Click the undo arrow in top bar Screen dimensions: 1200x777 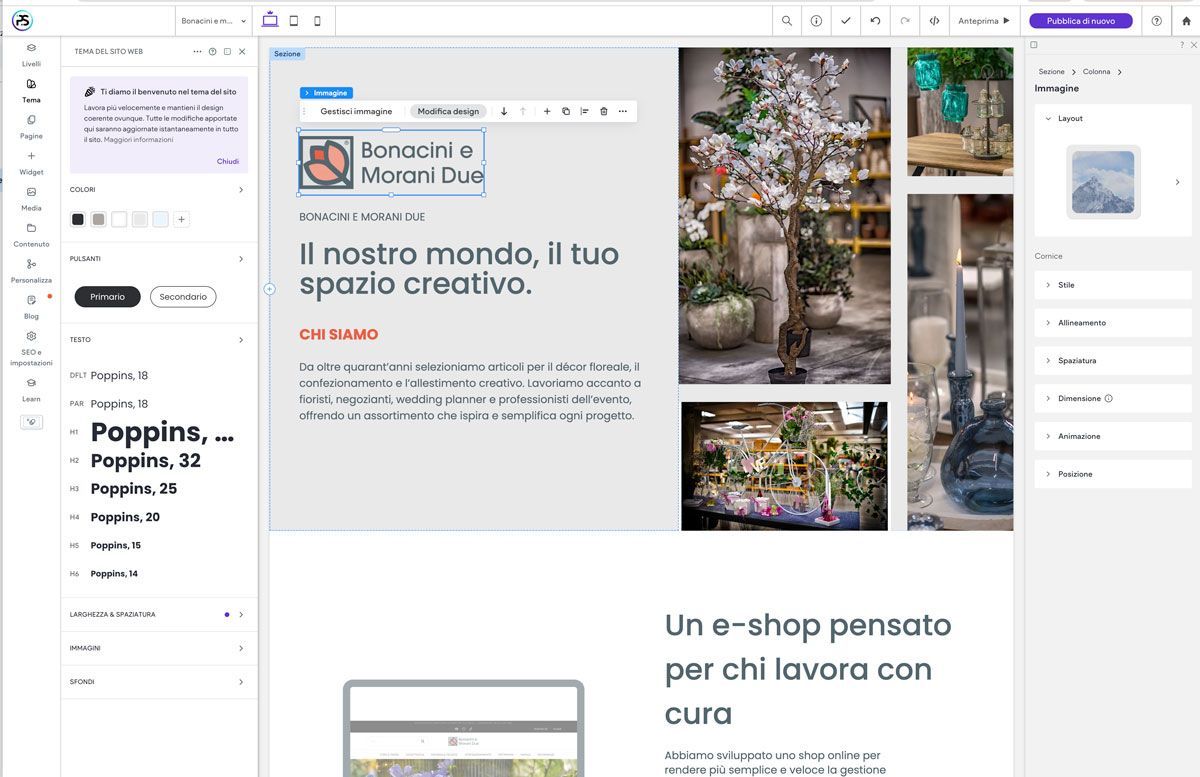(875, 21)
